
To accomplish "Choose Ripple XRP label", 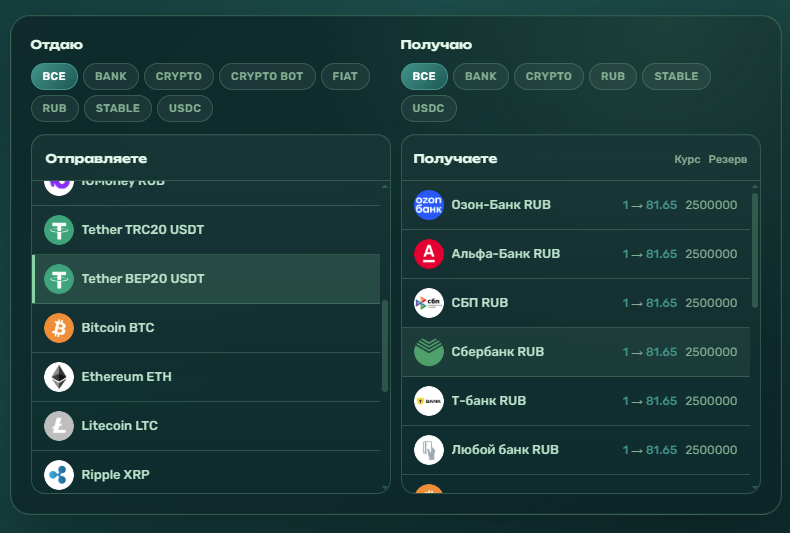I will click(115, 475).
